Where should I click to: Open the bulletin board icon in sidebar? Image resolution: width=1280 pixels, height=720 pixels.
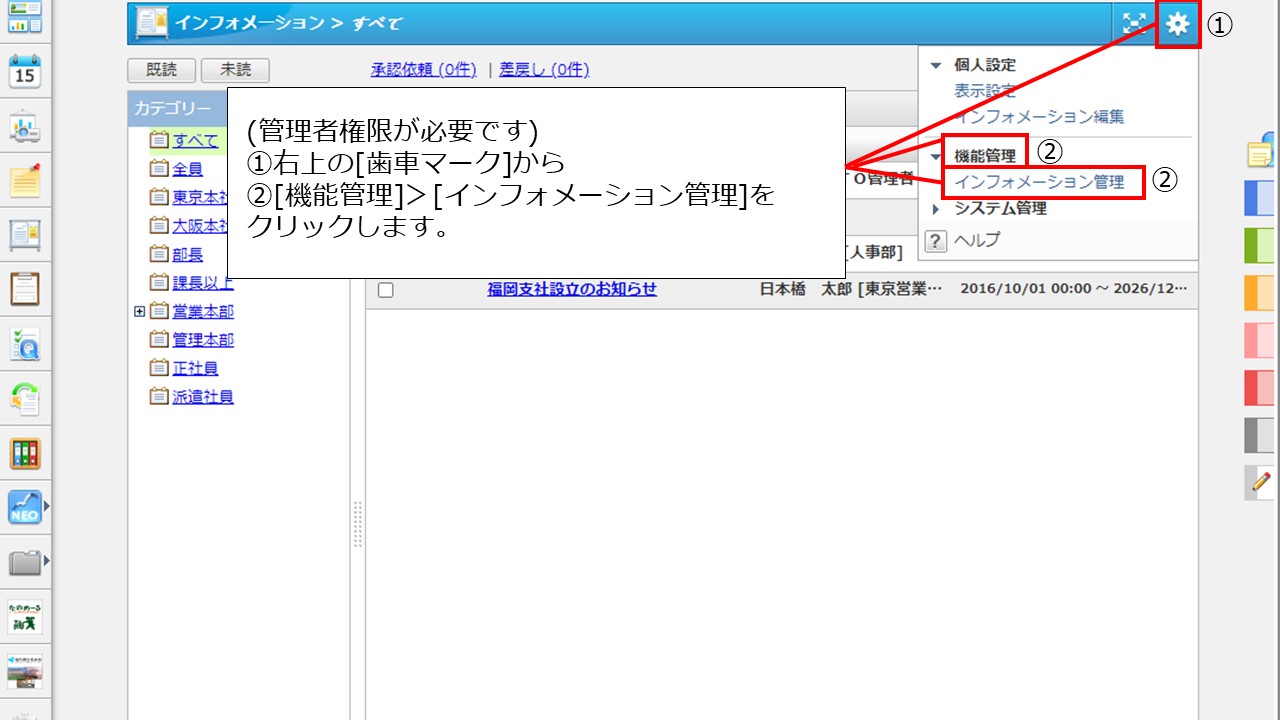tap(25, 236)
